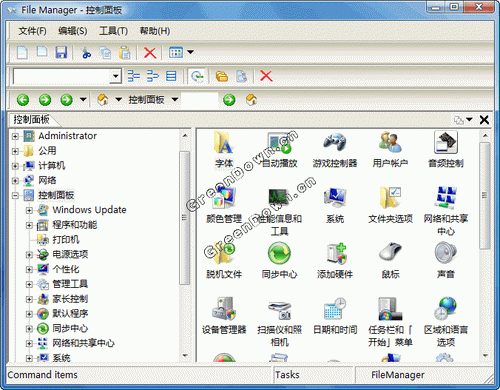Click the folders stack icon
This screenshot has width=500, height=390.
(222, 76)
